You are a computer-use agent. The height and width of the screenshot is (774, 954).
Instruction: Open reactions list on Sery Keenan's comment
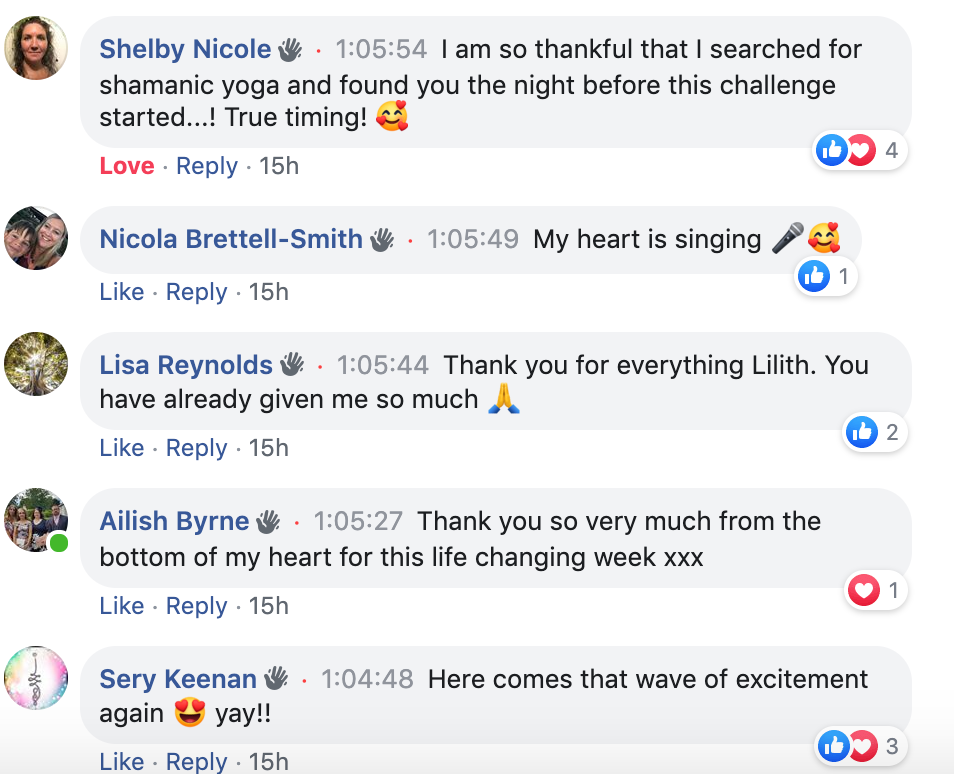(x=860, y=746)
